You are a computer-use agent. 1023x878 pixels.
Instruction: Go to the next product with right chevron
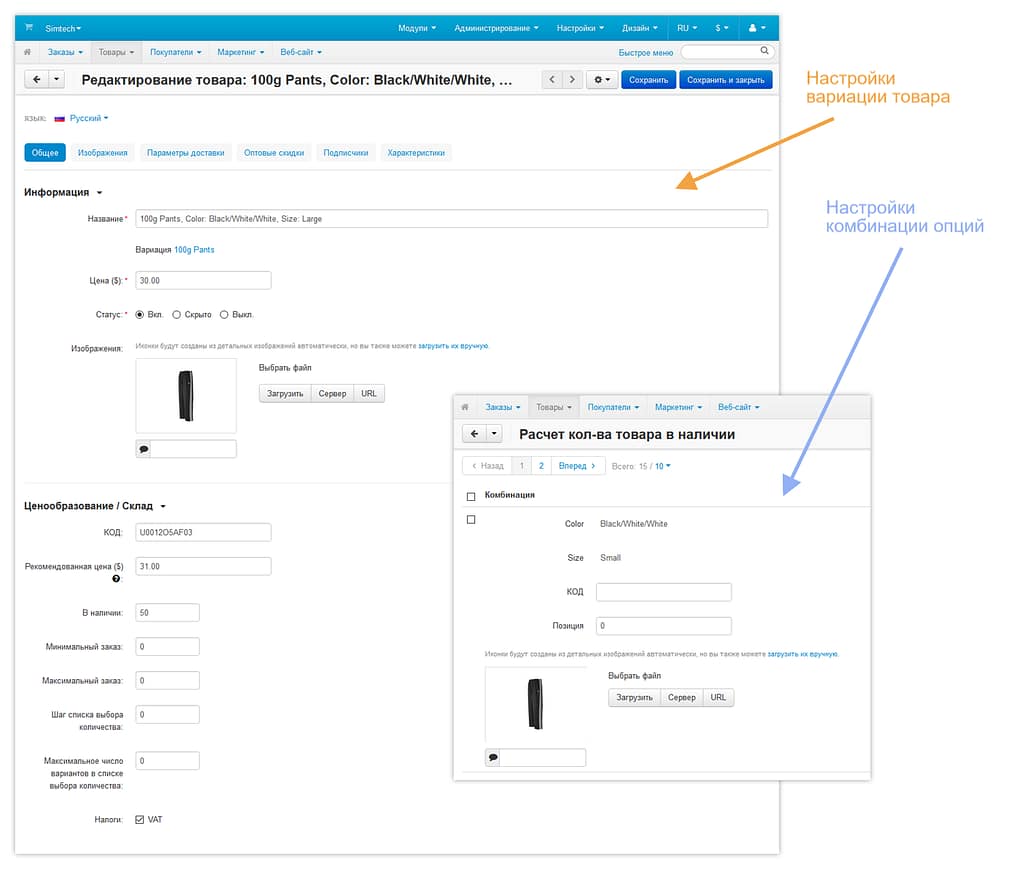pos(572,80)
